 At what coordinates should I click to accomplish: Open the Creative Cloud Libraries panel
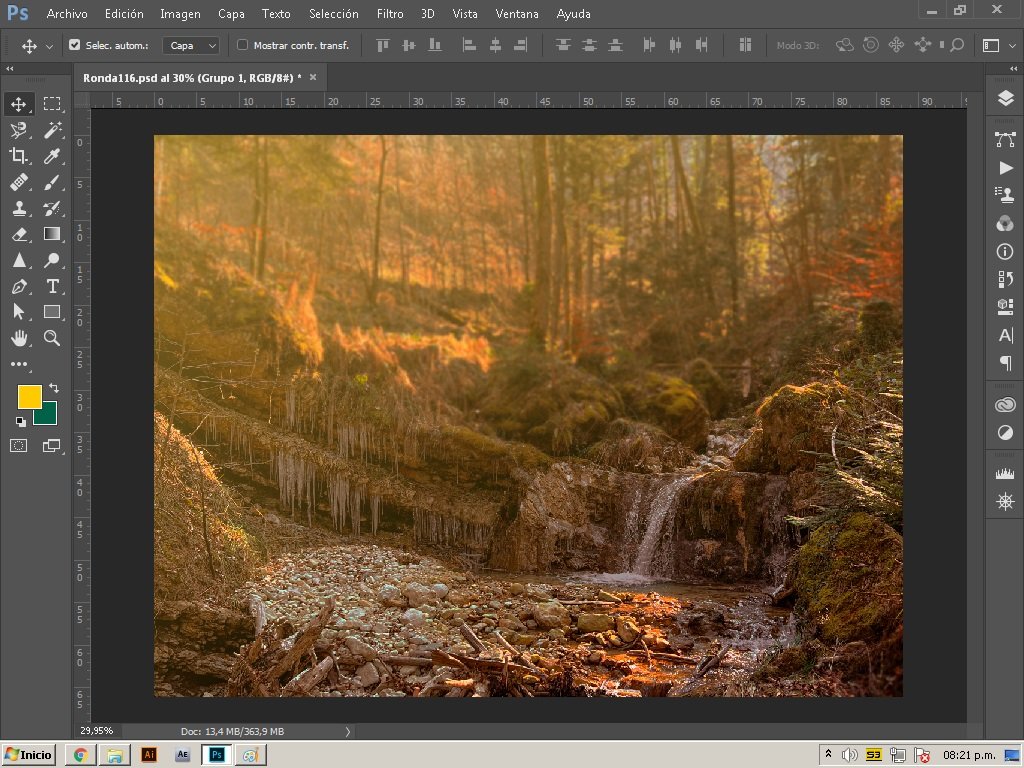(1005, 405)
